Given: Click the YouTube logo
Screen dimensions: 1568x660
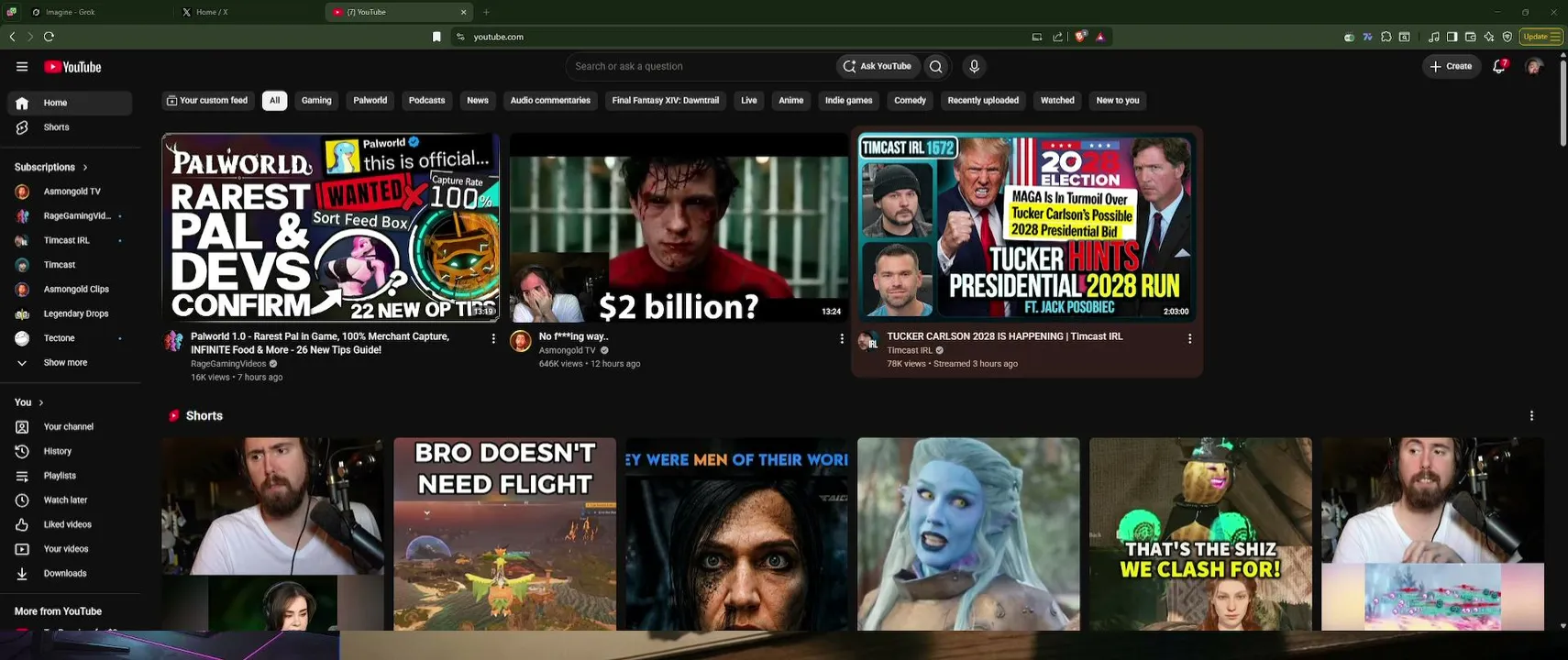Looking at the screenshot, I should [72, 67].
